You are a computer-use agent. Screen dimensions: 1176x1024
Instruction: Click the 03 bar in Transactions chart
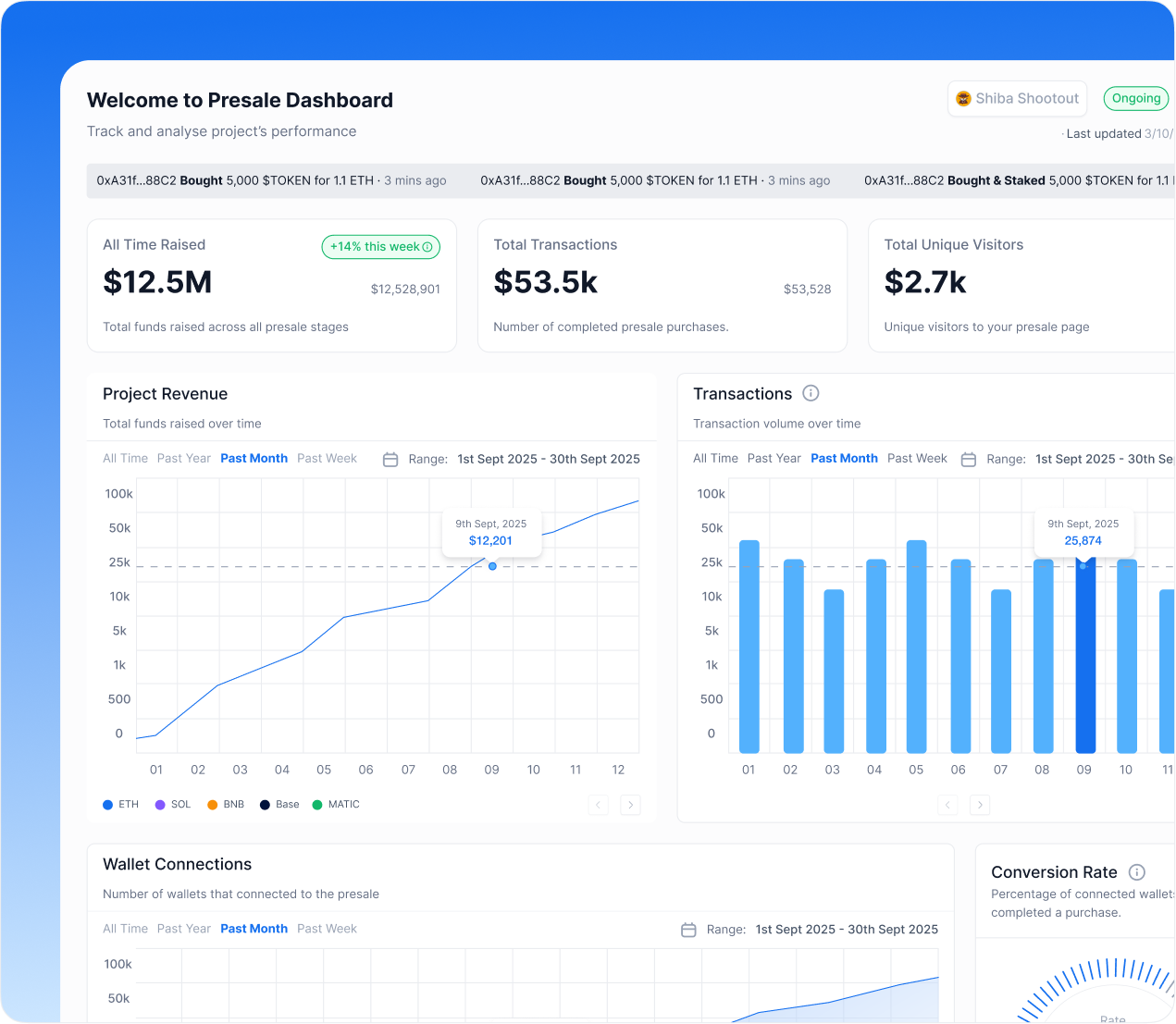click(x=834, y=672)
